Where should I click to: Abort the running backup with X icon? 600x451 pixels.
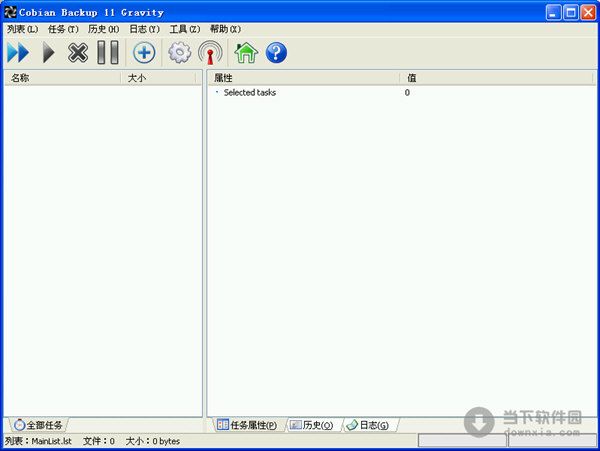coord(78,52)
